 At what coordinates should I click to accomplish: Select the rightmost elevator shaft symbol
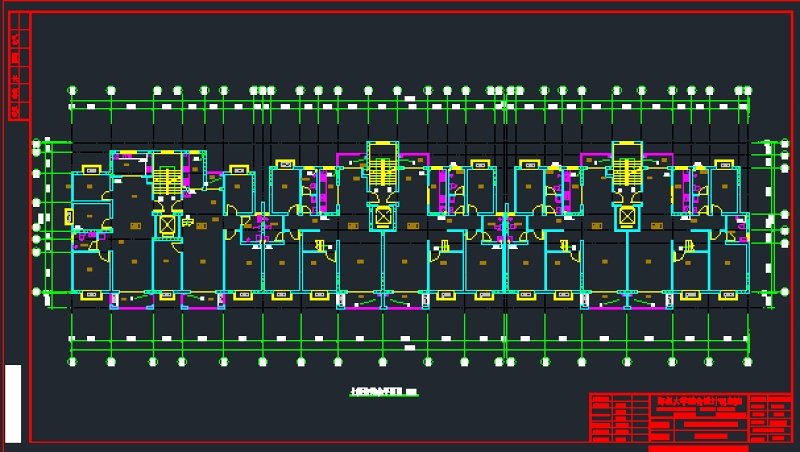pyautogui.click(x=627, y=216)
